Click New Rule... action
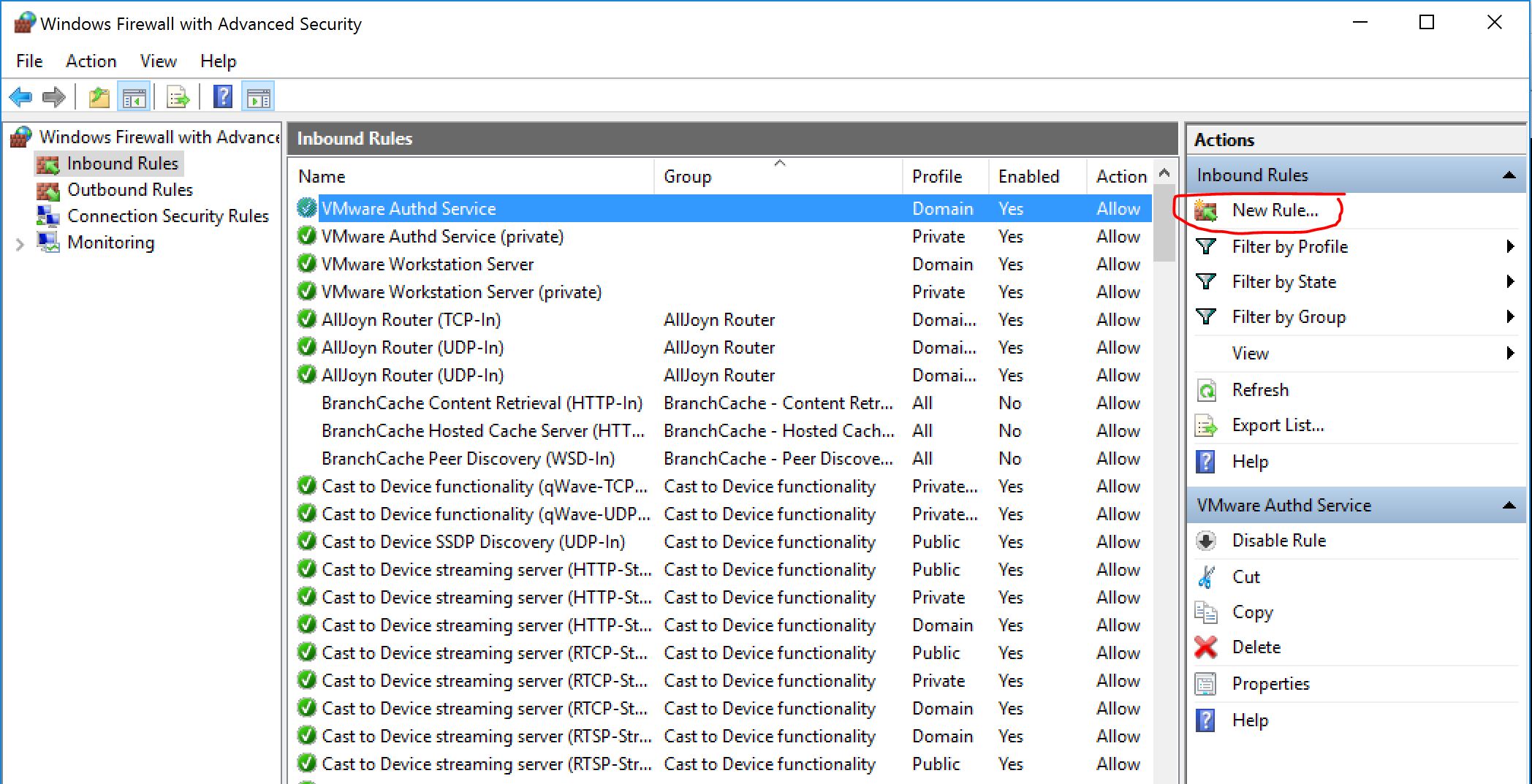The width and height of the screenshot is (1532, 784). [x=1275, y=210]
